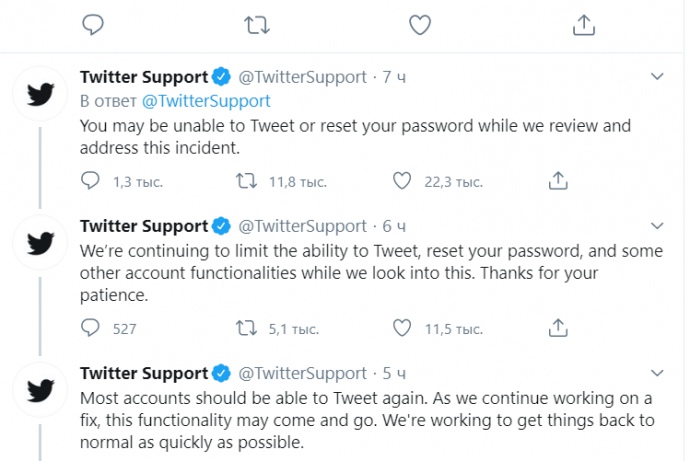Share the 'address this incident' tweet
The width and height of the screenshot is (690, 461).
[558, 180]
